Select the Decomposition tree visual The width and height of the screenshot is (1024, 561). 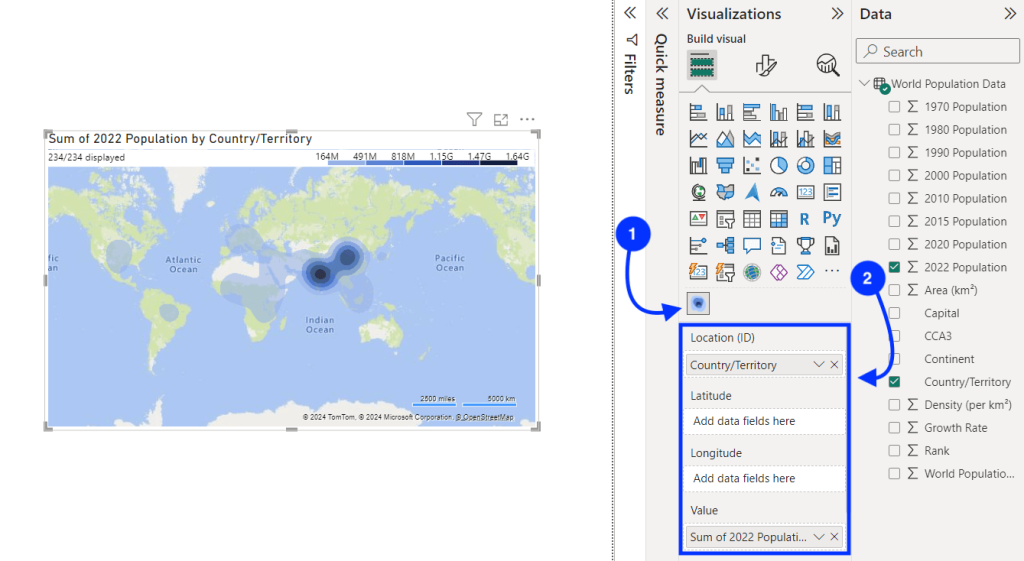tap(725, 246)
